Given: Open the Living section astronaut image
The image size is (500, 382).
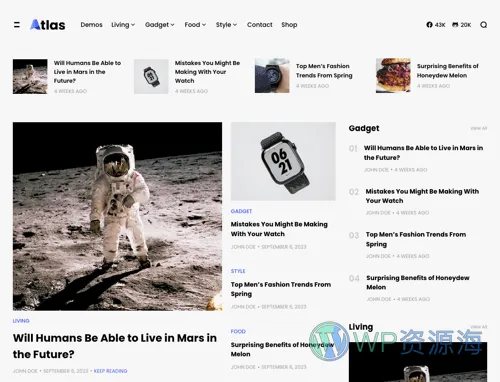Looking at the screenshot, I should (418, 362).
